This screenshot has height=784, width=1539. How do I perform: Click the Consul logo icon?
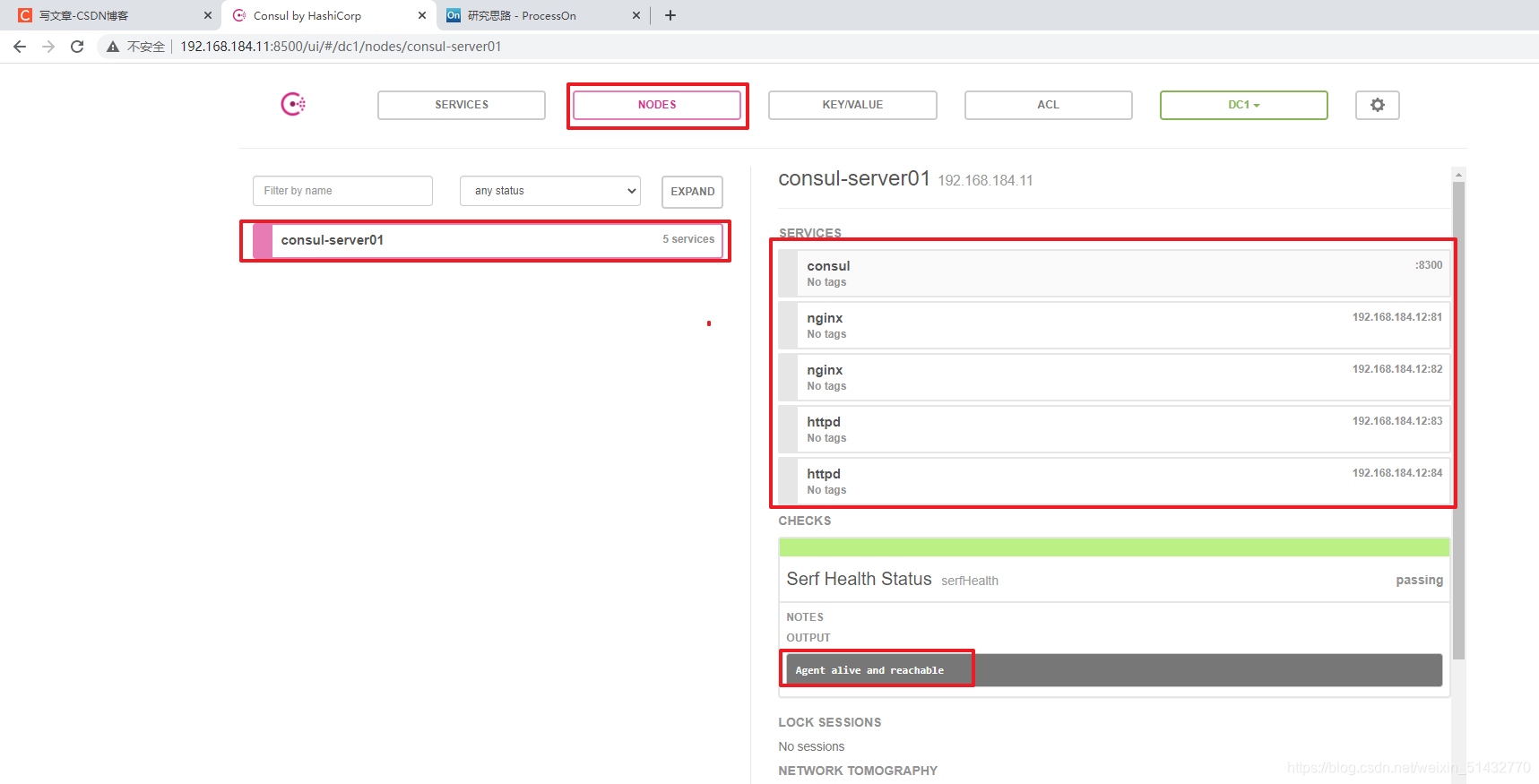click(293, 105)
